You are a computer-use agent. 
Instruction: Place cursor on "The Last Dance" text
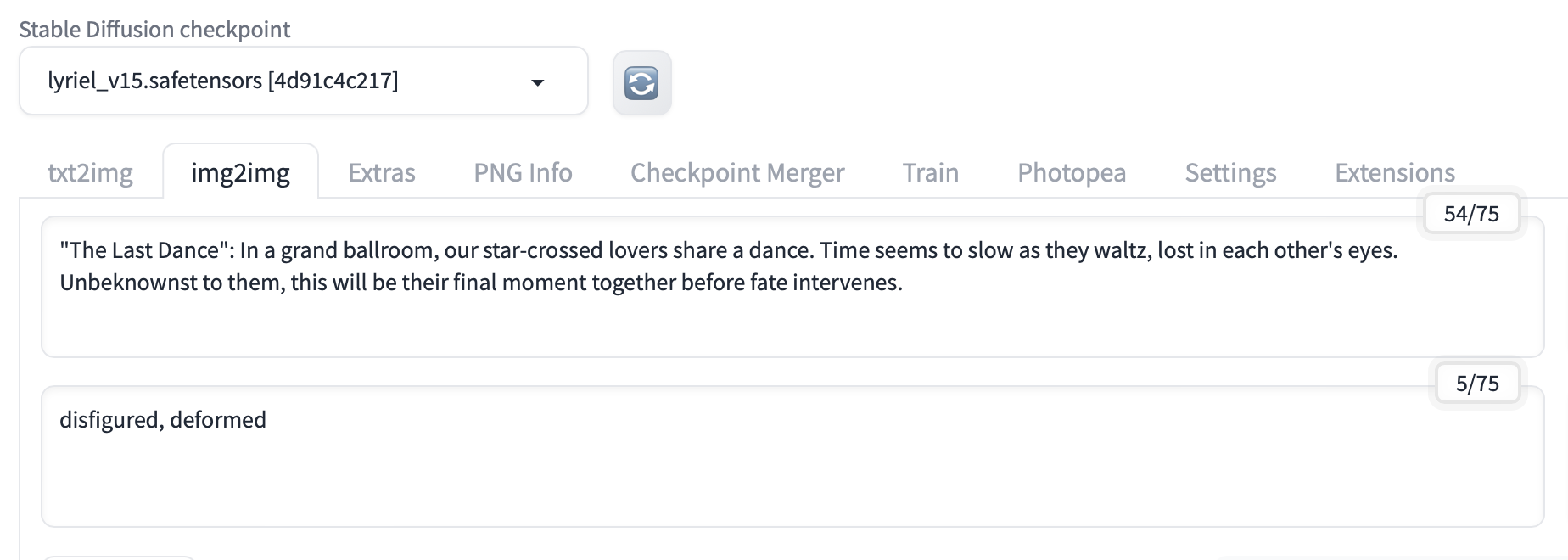[147, 250]
